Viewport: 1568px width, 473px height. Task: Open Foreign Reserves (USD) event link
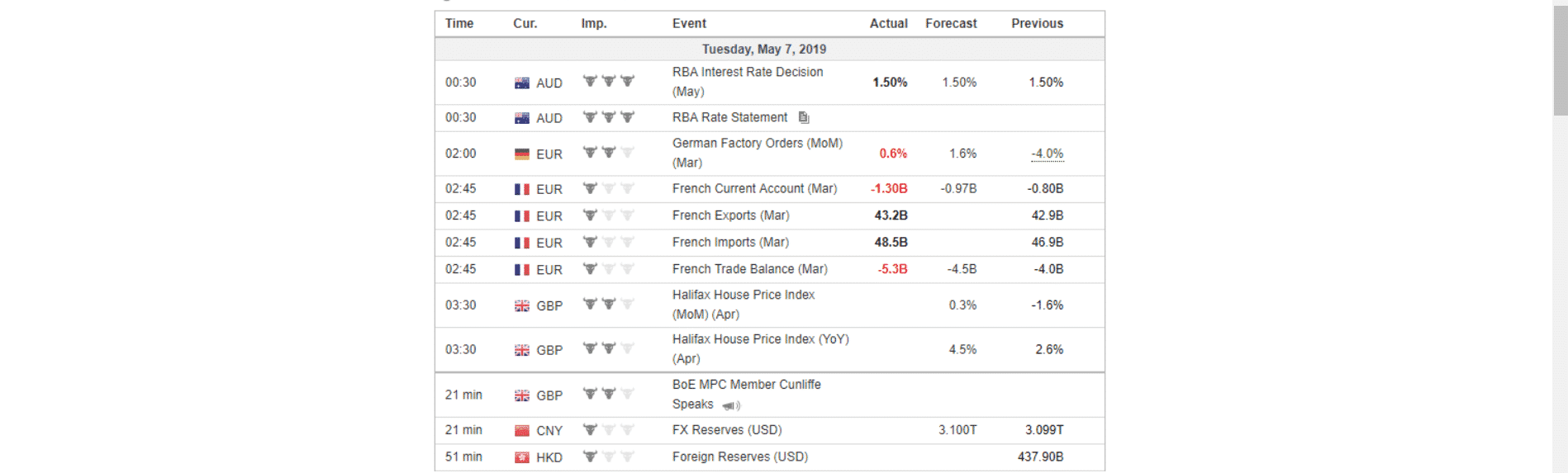pyautogui.click(x=740, y=456)
